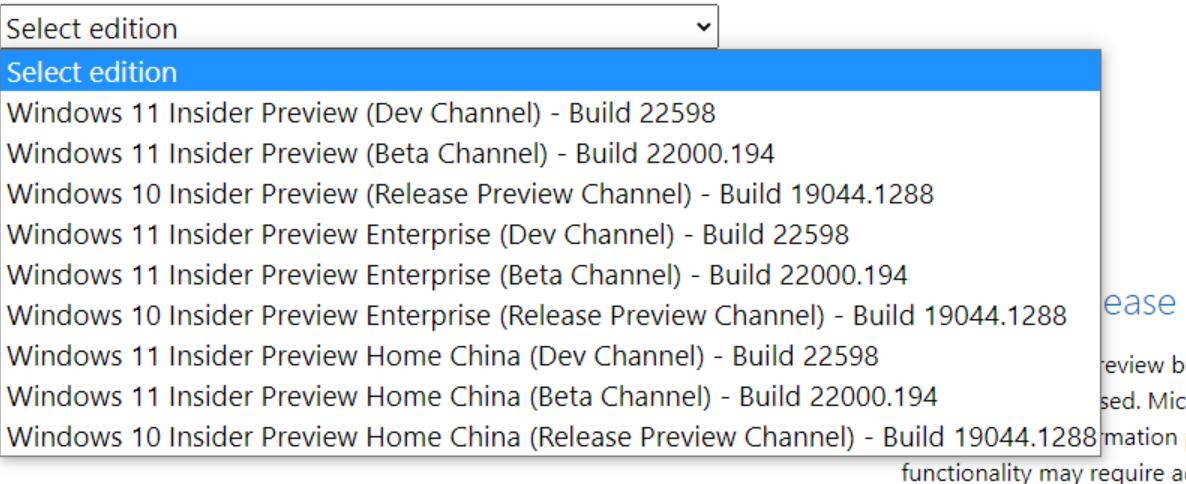Screen dimensions: 1186x484
Task: Select Windows 11 Insider Preview (Dev Channel) Build 22598
Action: [x=360, y=113]
